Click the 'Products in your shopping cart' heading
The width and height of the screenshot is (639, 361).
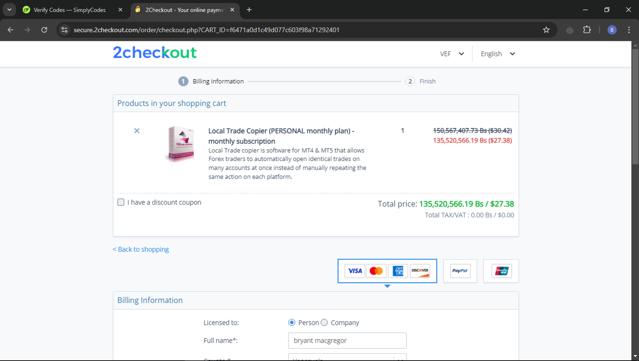(172, 103)
